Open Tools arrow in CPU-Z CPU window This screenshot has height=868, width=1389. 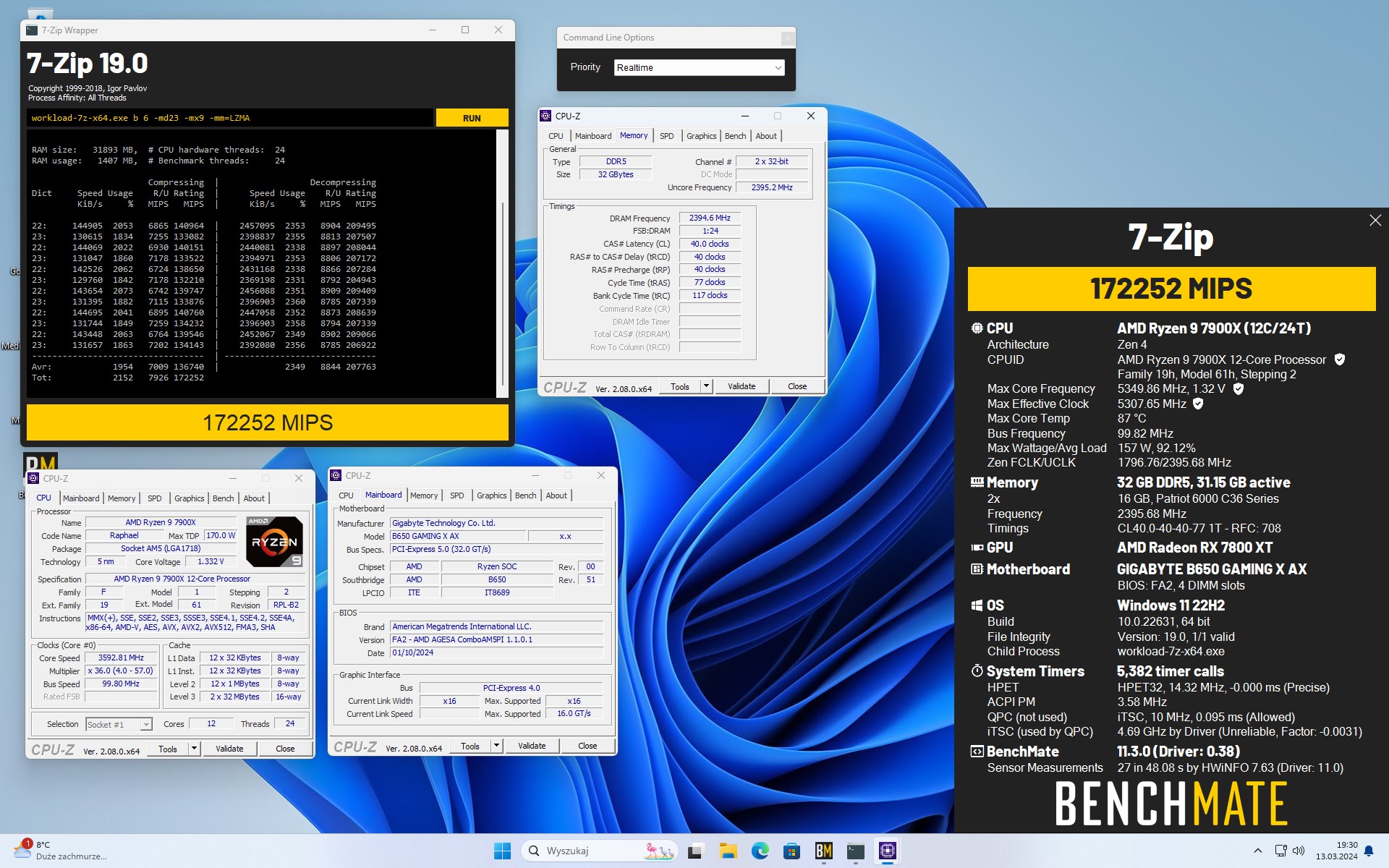coord(194,749)
